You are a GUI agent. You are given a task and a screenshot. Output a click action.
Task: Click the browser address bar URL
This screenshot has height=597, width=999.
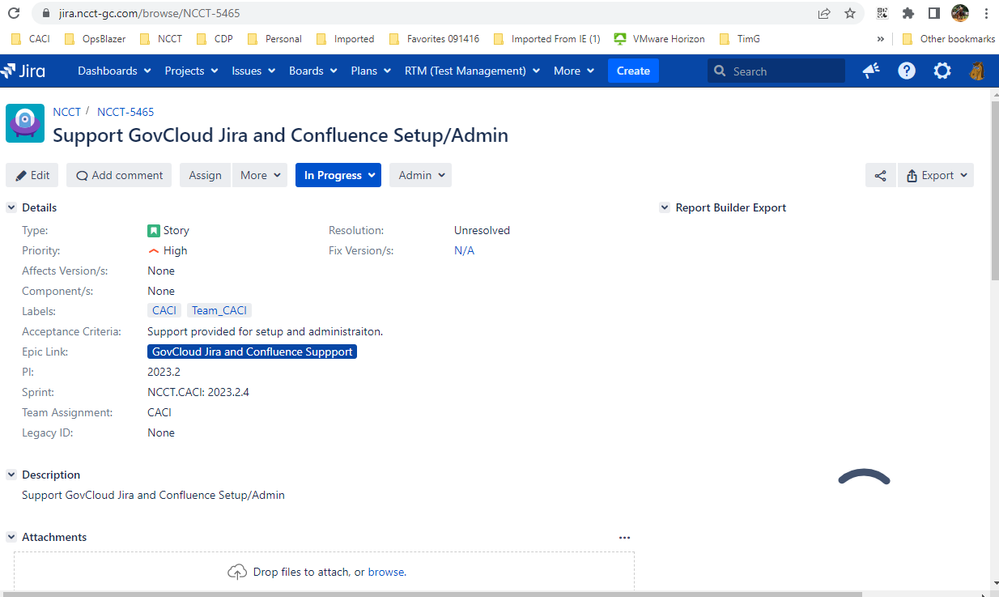[149, 13]
